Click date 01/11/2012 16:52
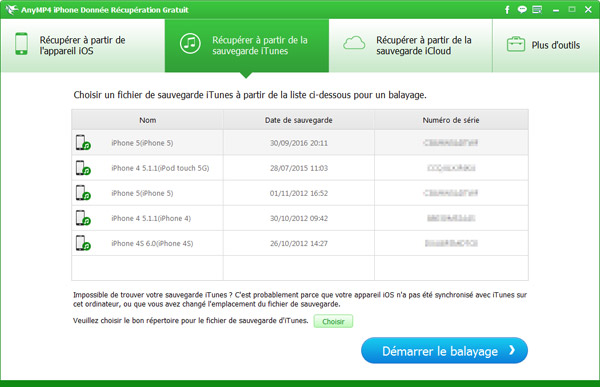The height and width of the screenshot is (387, 600). (x=299, y=193)
